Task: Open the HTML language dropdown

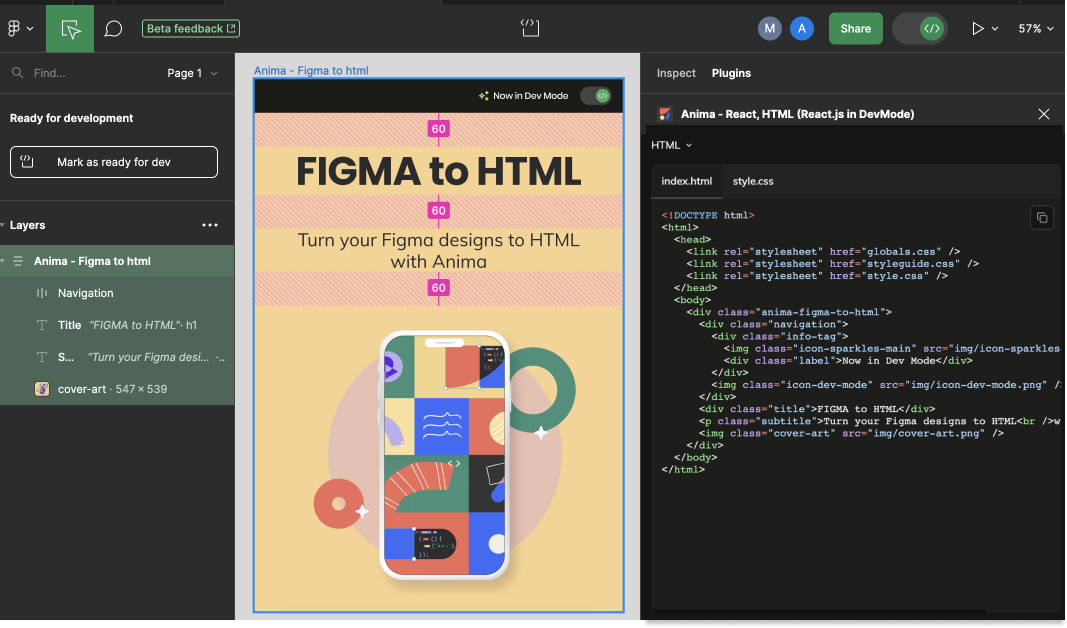Action: (671, 145)
